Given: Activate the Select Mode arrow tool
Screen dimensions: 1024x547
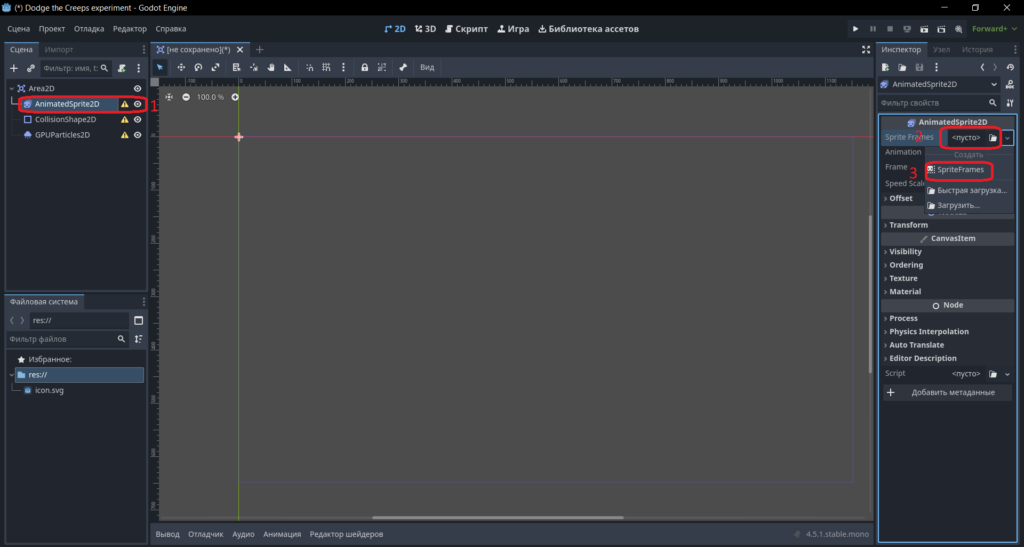Looking at the screenshot, I should click(160, 67).
